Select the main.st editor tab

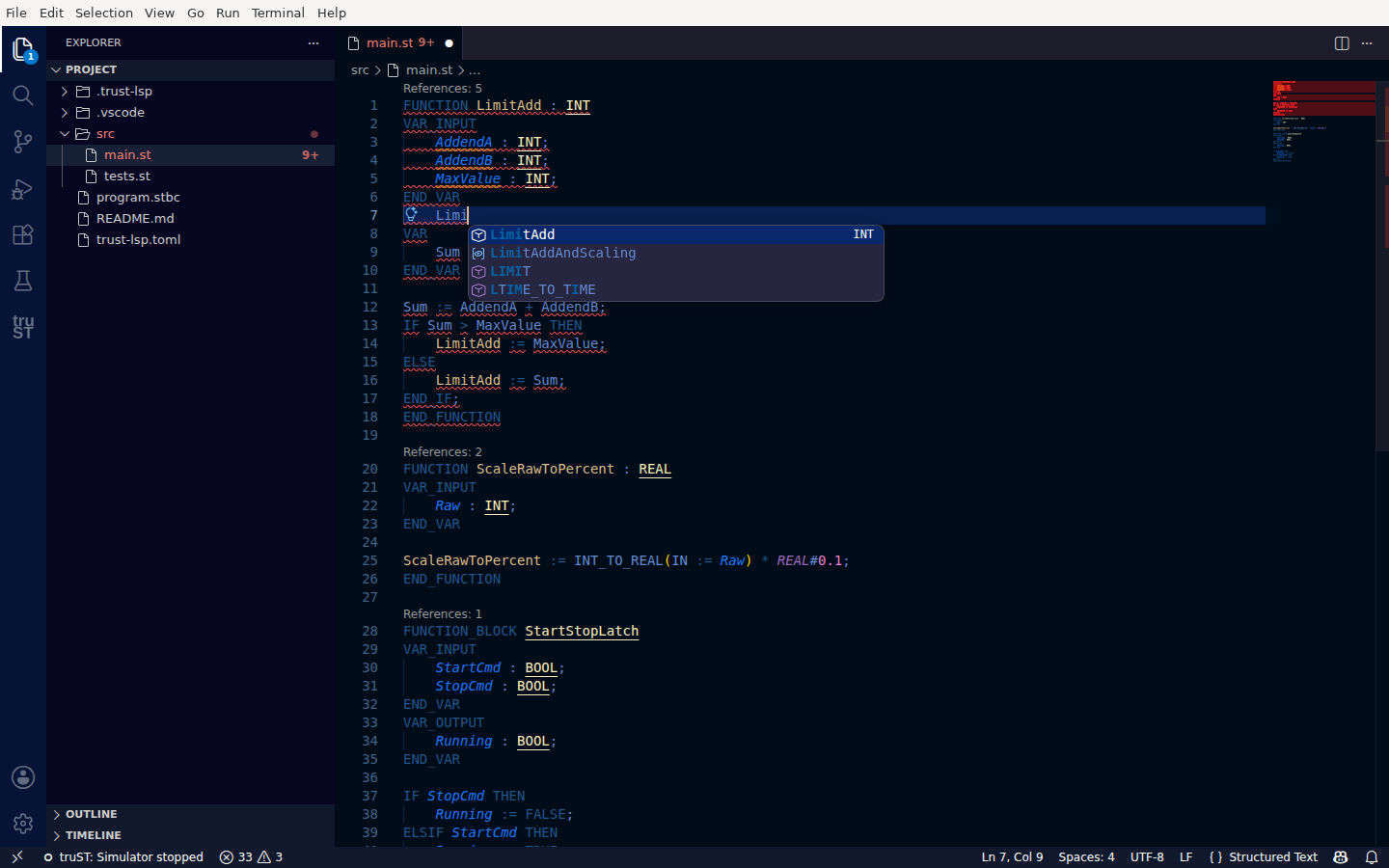pos(400,43)
